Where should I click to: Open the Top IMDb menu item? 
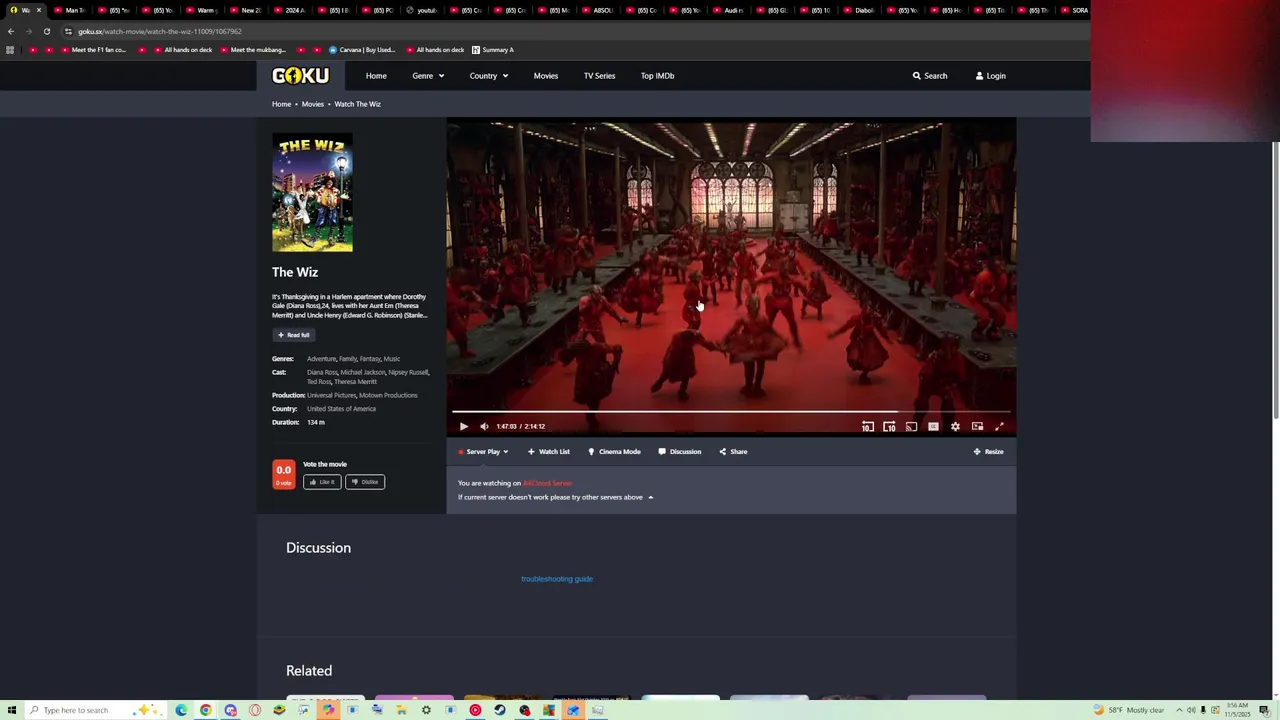coord(657,76)
